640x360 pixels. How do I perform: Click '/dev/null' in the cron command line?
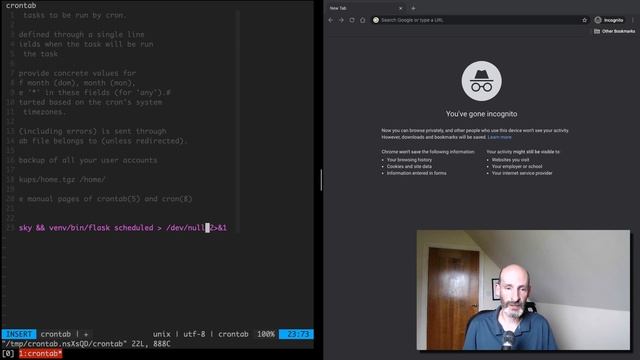click(185, 228)
